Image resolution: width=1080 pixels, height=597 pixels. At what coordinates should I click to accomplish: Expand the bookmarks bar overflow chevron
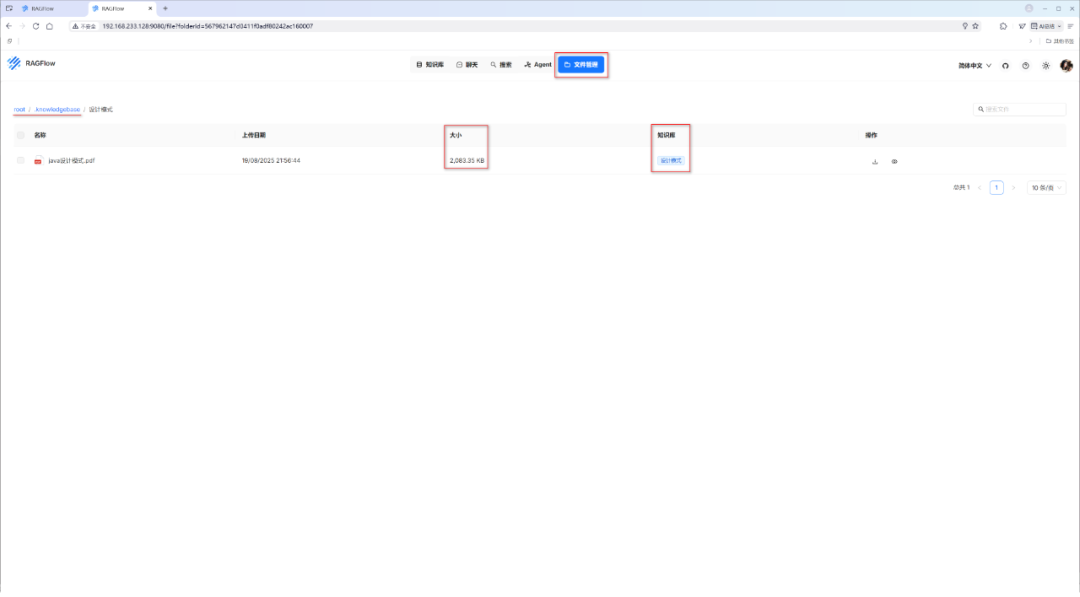(1030, 41)
